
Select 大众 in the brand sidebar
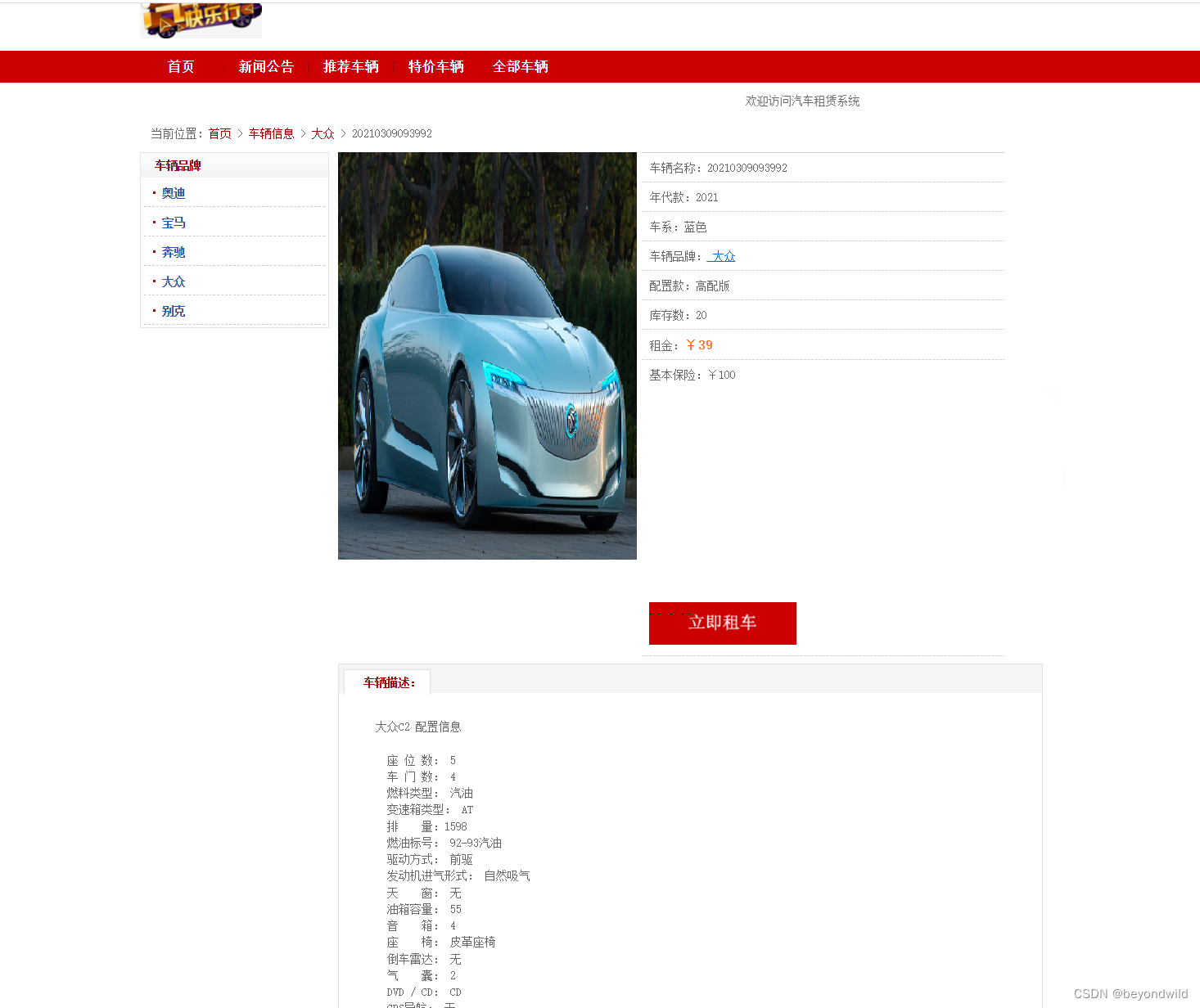pos(174,281)
